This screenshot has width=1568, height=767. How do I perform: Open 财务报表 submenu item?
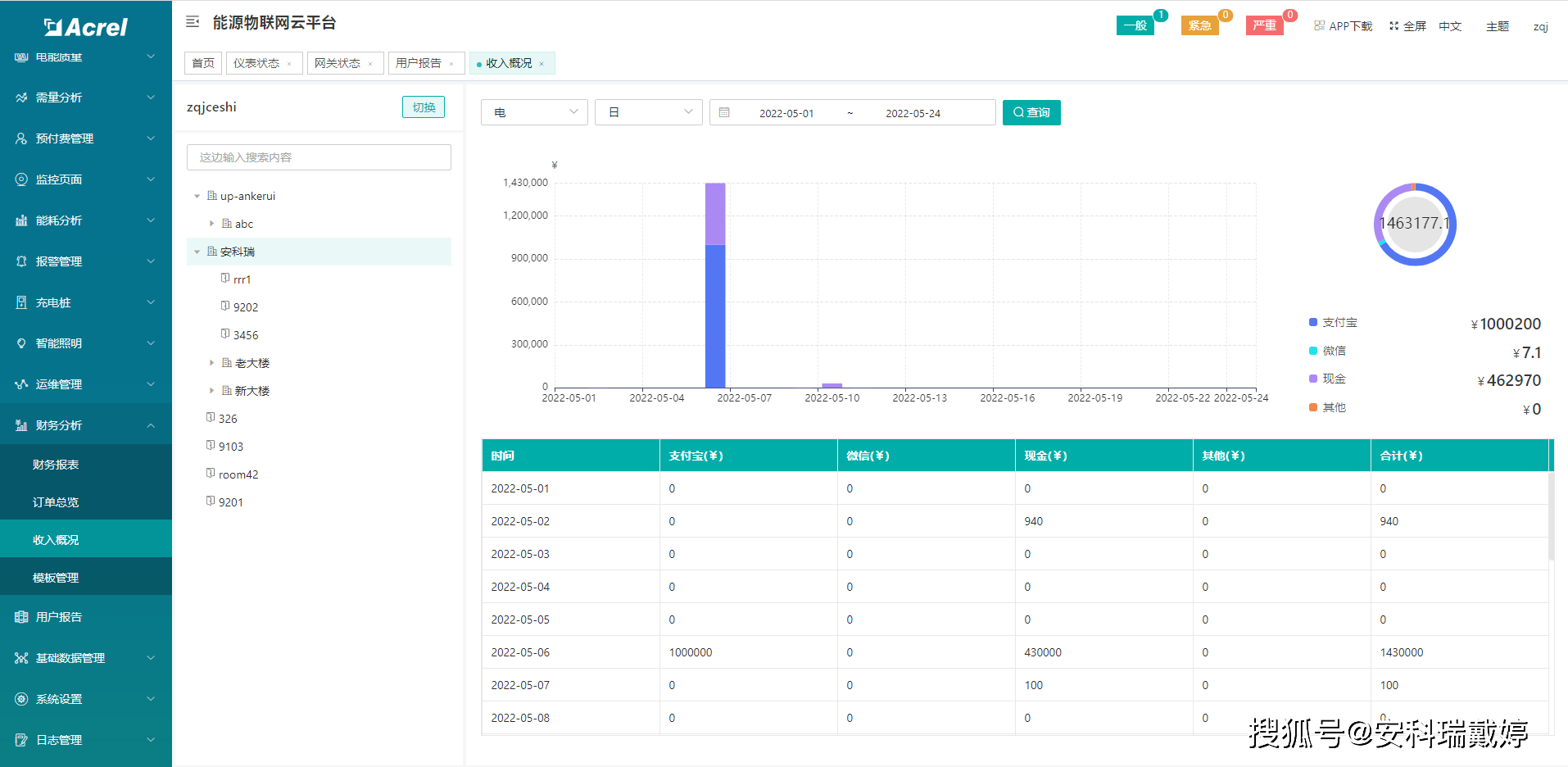click(x=56, y=465)
